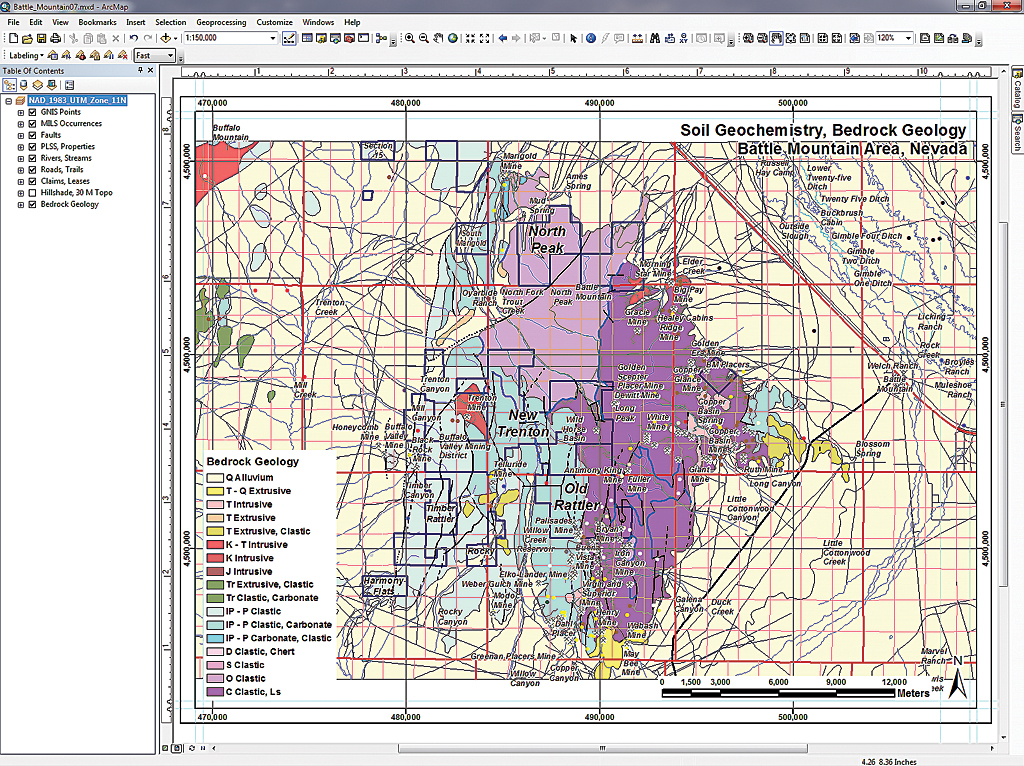Click K - T Intrusive legend swatch
The width and height of the screenshot is (1024, 766).
click(x=215, y=545)
